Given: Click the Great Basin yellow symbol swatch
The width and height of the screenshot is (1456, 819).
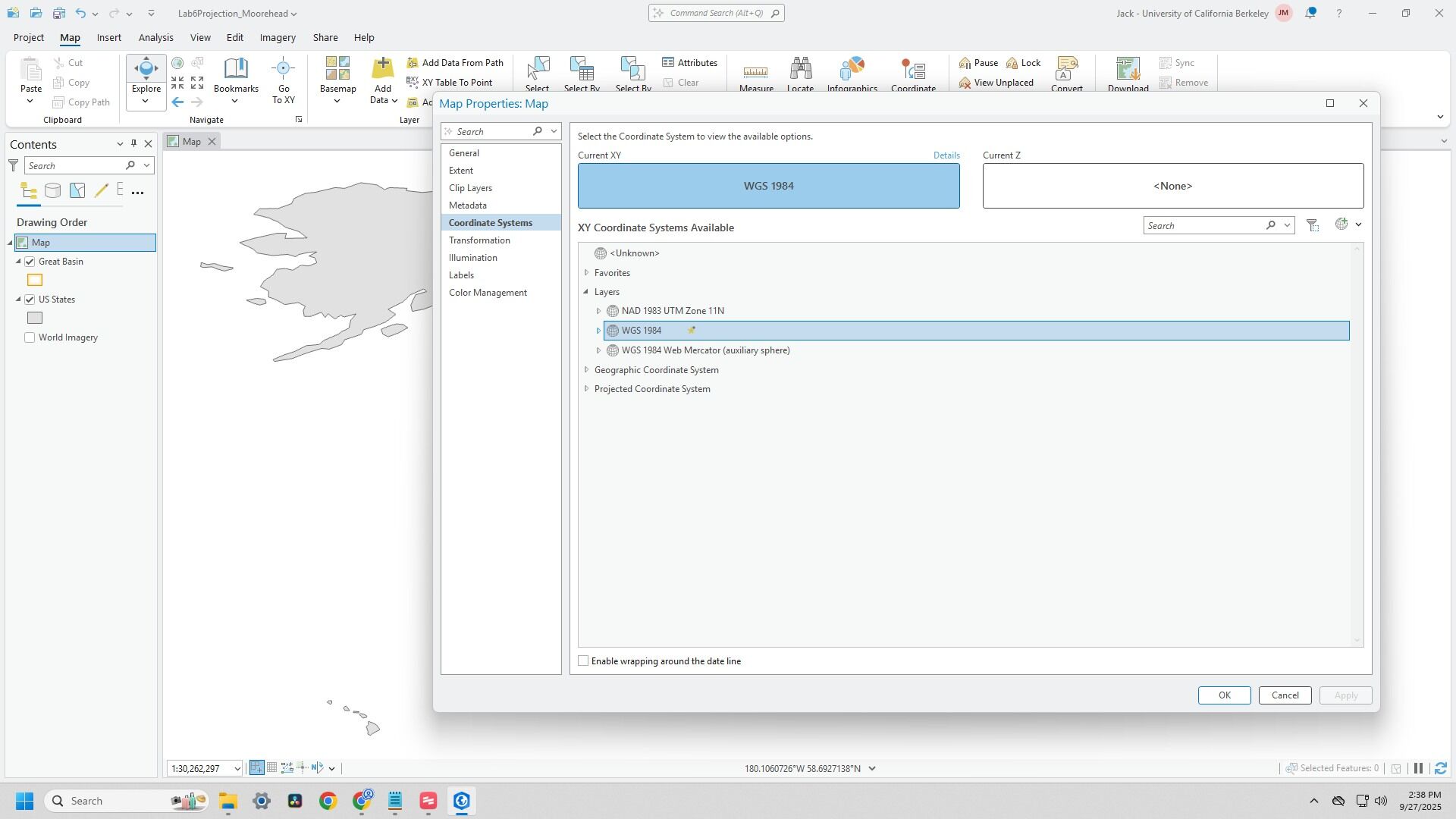Looking at the screenshot, I should tap(35, 281).
